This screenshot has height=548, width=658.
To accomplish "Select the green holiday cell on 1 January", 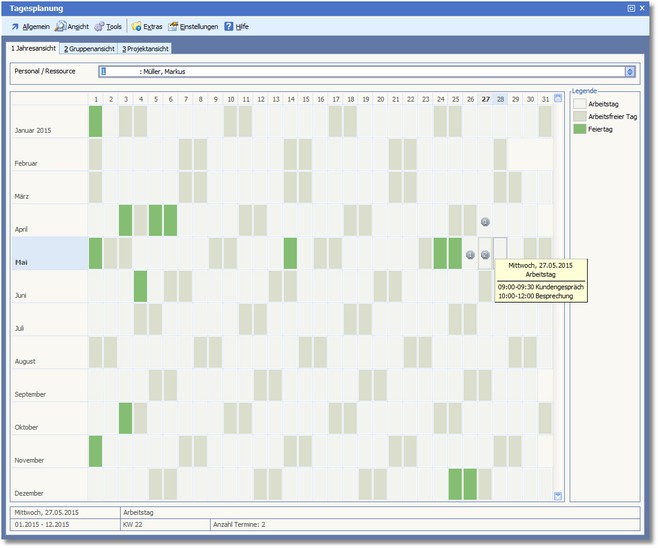I will click(95, 121).
